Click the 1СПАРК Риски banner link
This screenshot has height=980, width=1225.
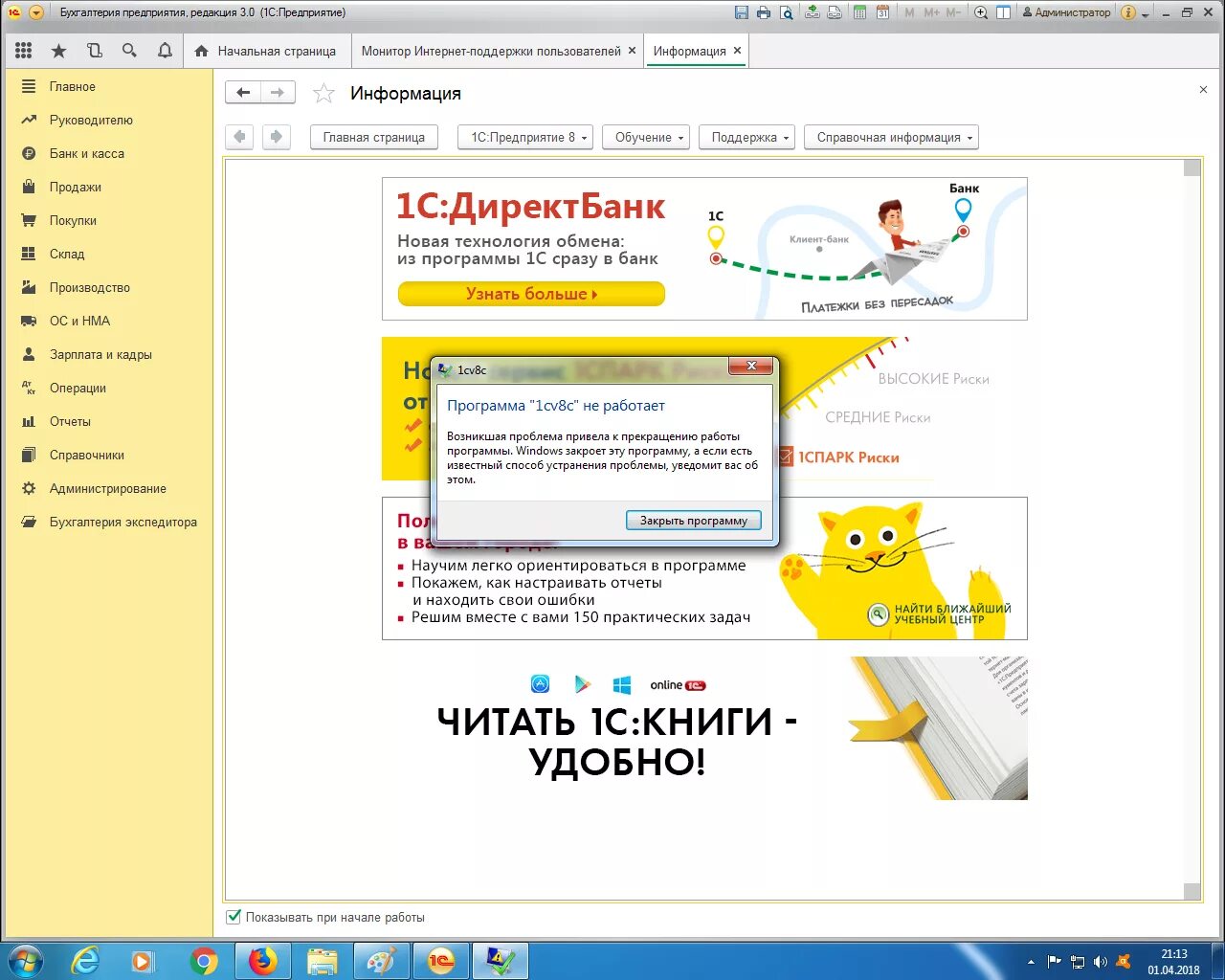click(839, 457)
